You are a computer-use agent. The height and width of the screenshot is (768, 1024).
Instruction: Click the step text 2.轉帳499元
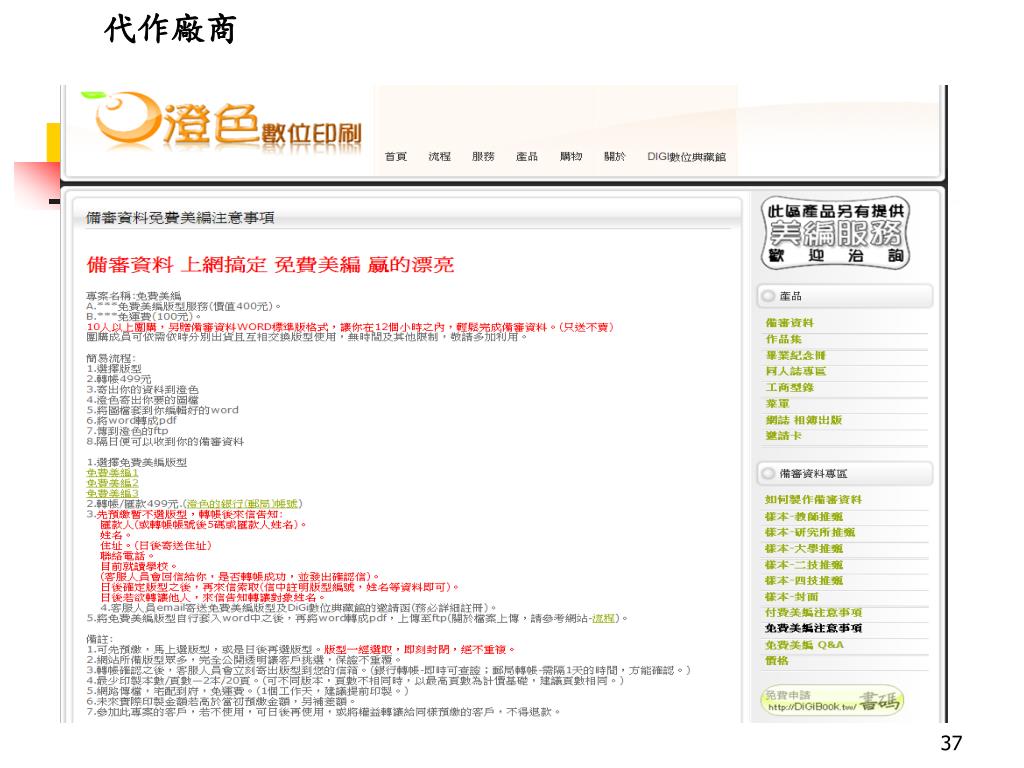[x=119, y=379]
